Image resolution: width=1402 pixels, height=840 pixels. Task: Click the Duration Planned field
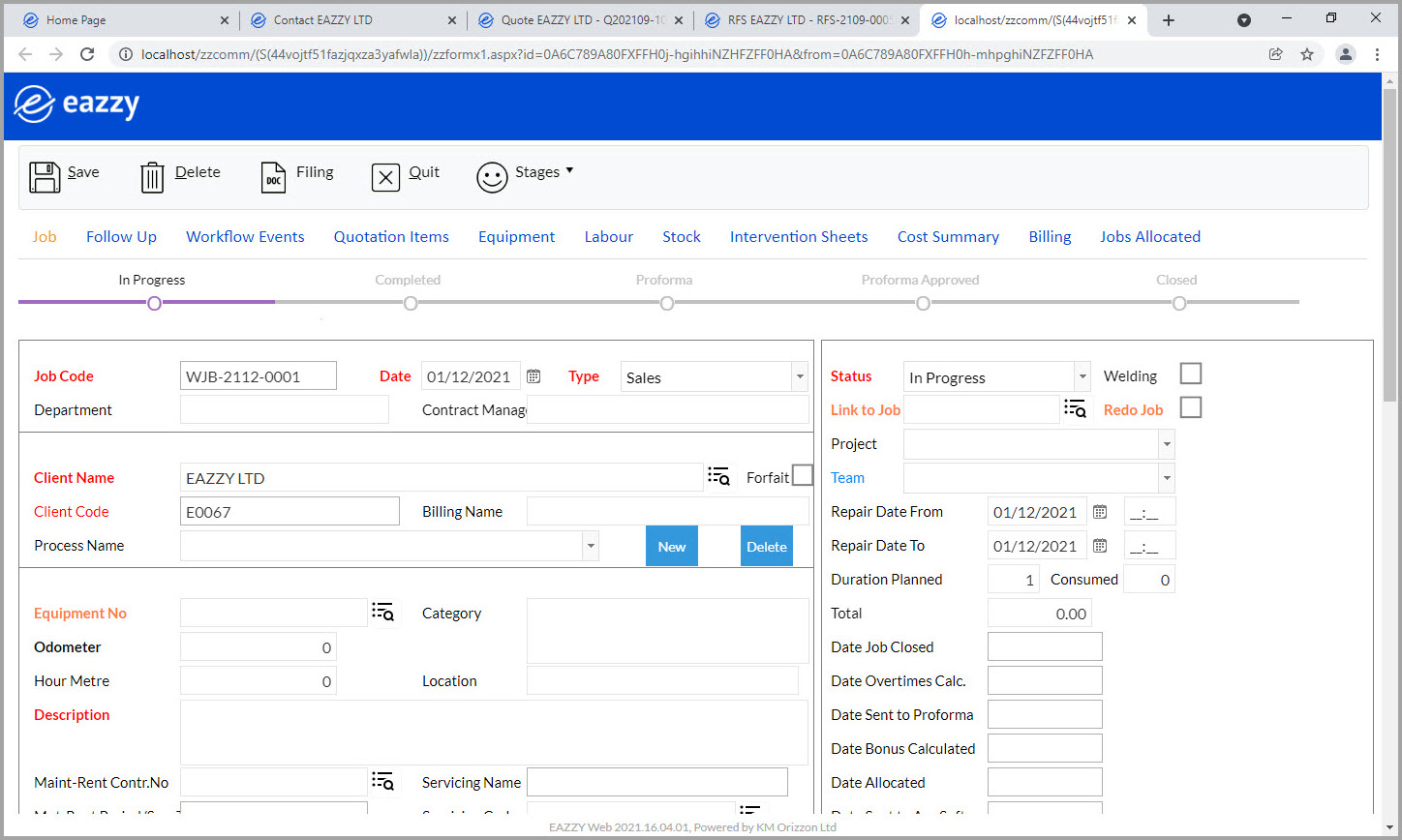[1014, 579]
